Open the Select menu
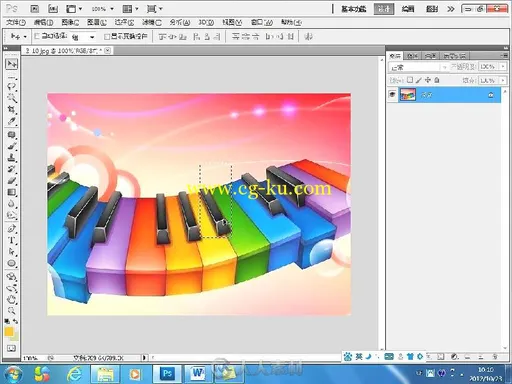 124,22
